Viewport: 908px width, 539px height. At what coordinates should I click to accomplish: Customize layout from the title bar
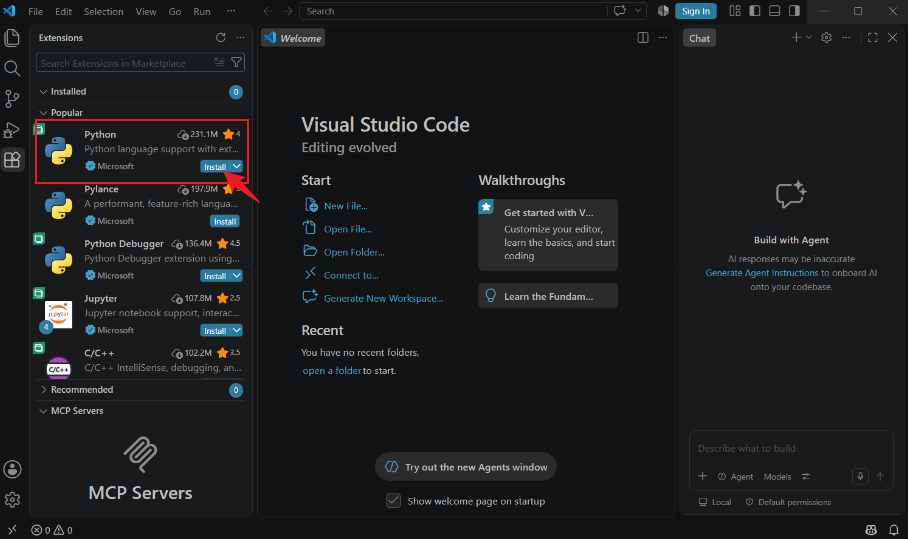click(735, 11)
